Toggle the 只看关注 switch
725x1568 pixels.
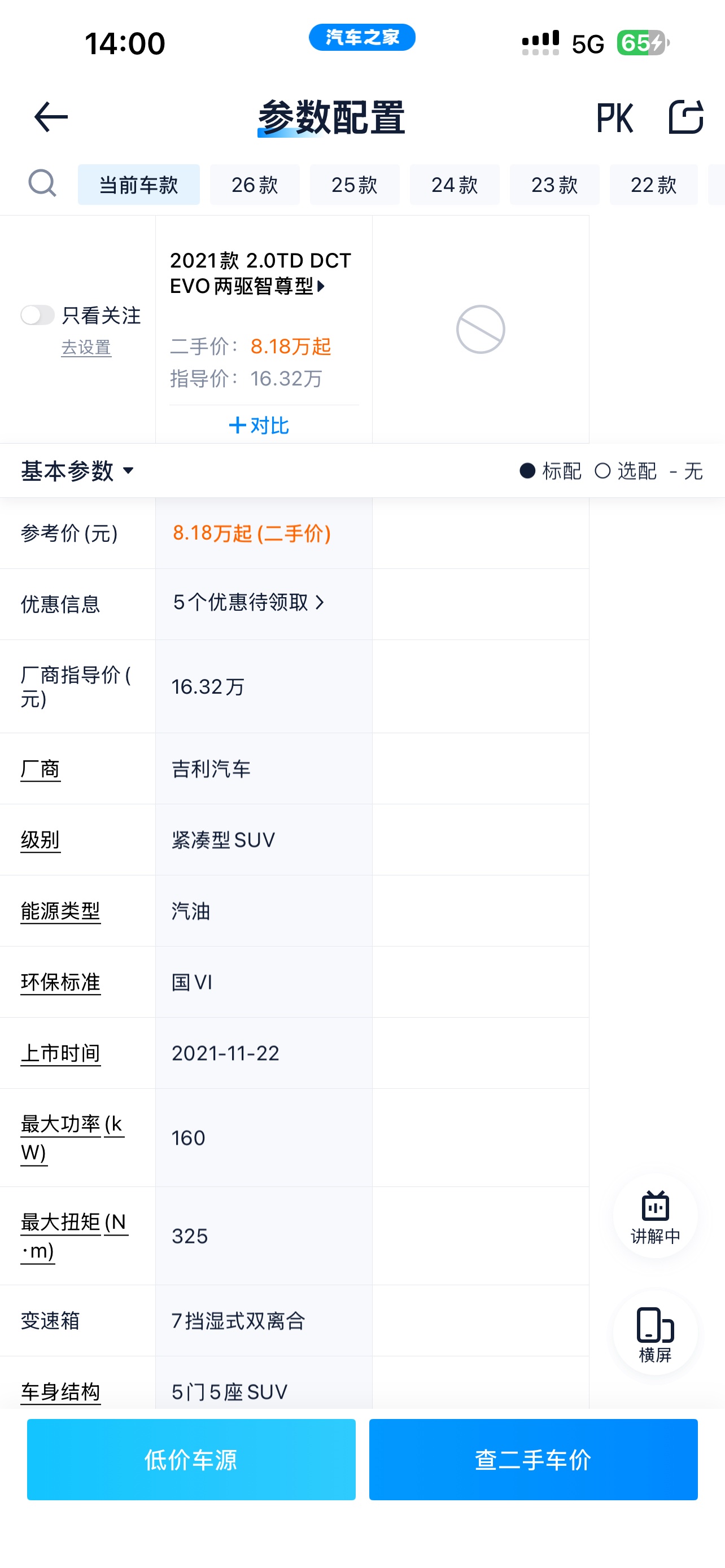click(38, 316)
